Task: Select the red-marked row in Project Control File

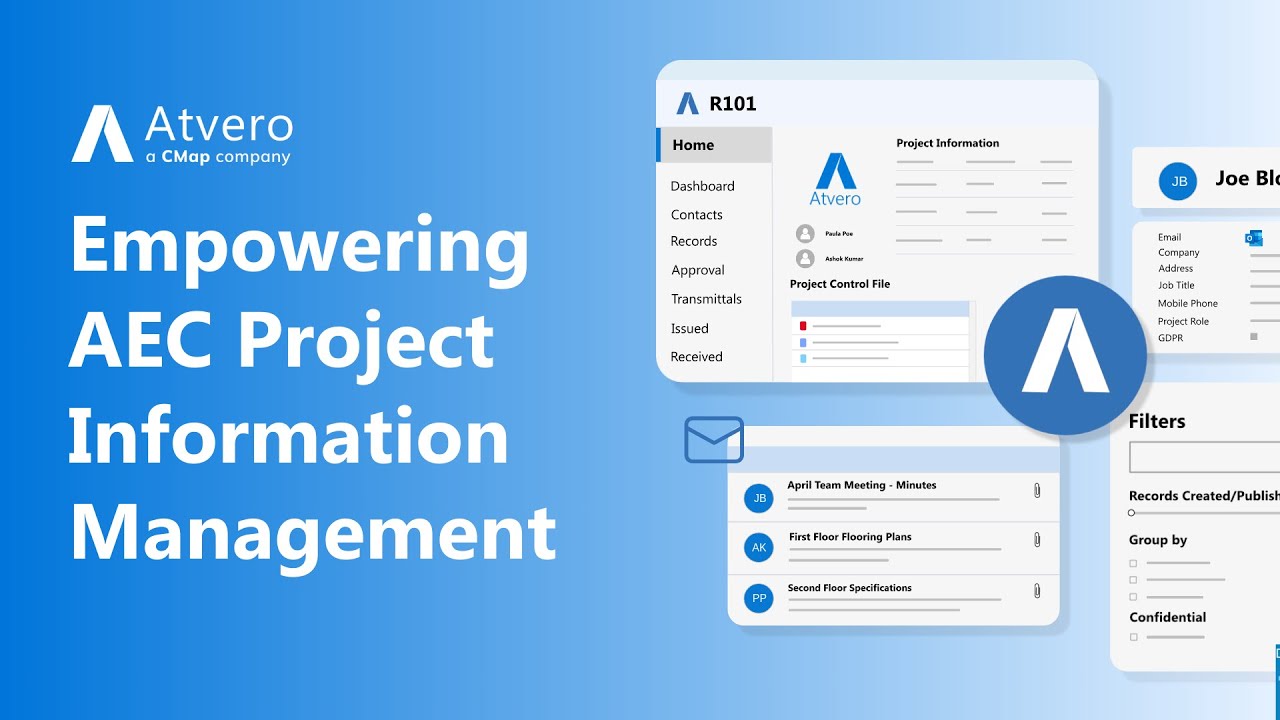Action: (880, 326)
